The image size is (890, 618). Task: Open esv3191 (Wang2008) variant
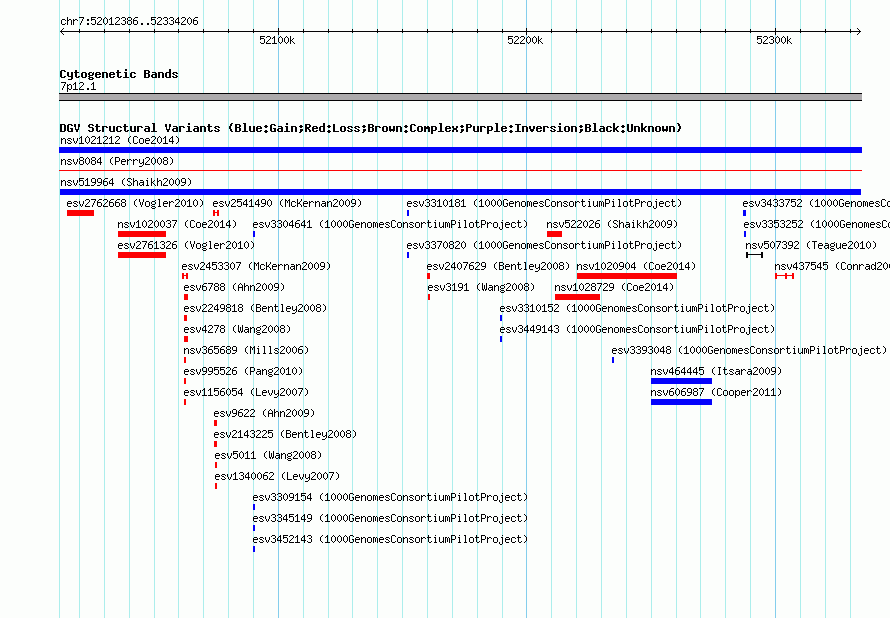tap(481, 287)
